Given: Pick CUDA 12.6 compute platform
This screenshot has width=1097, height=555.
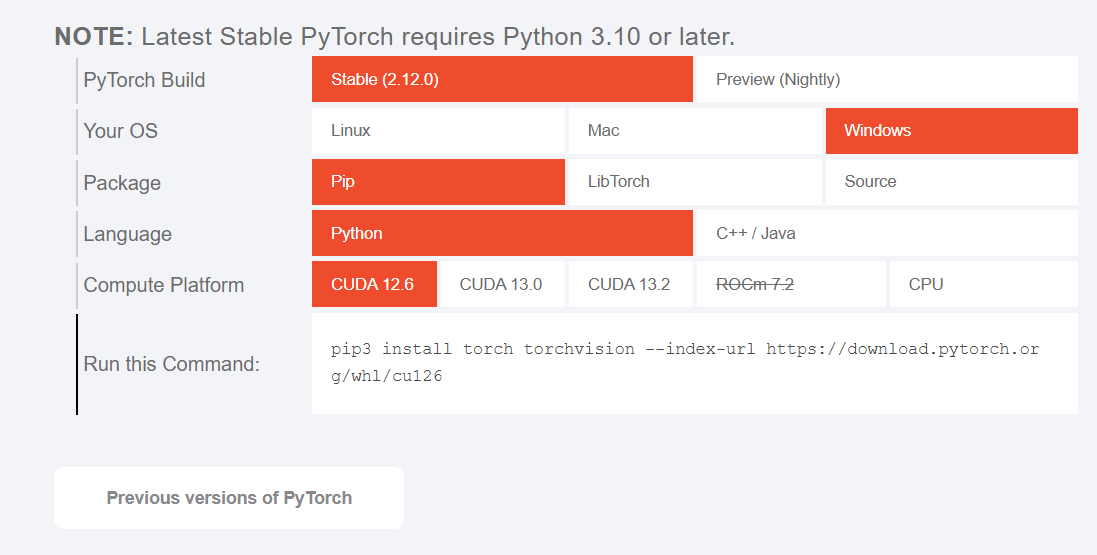Looking at the screenshot, I should tap(374, 284).
